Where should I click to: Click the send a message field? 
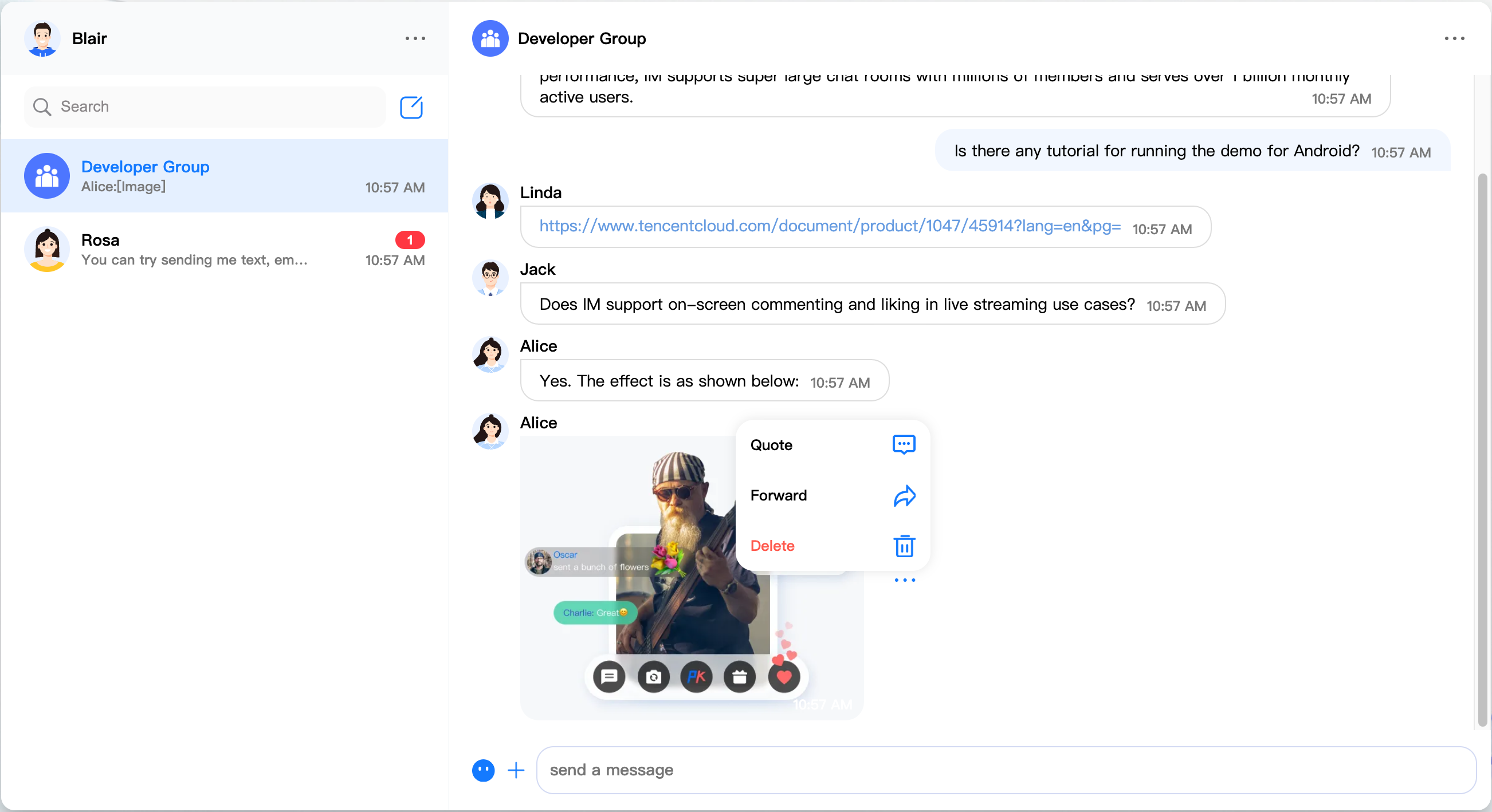pyautogui.click(x=1005, y=770)
